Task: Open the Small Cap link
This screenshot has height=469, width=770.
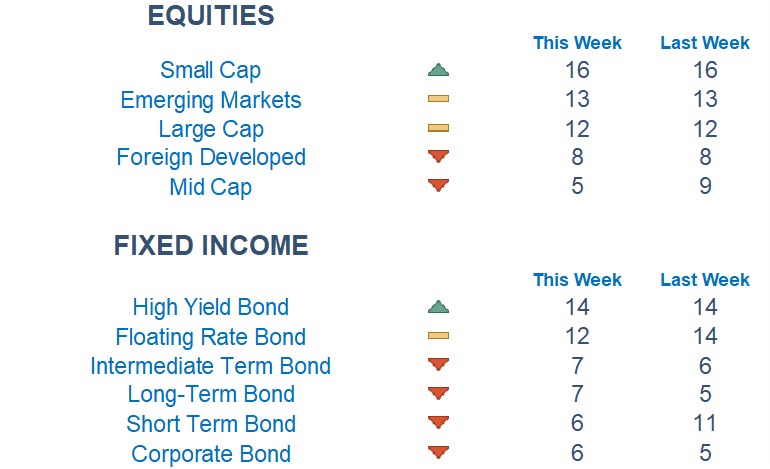Action: [x=210, y=70]
